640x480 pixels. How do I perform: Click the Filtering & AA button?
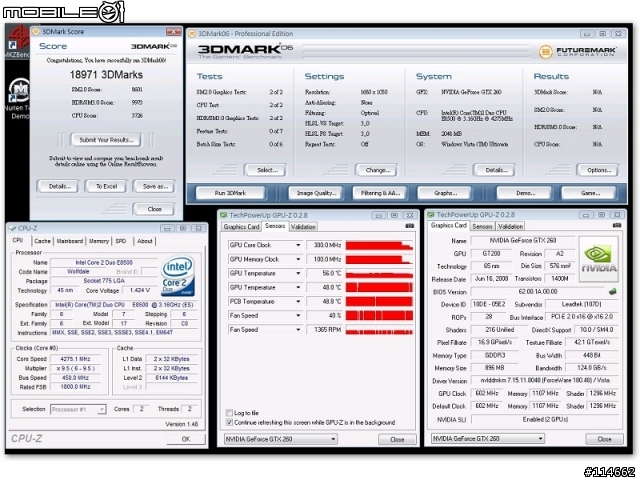tap(380, 193)
